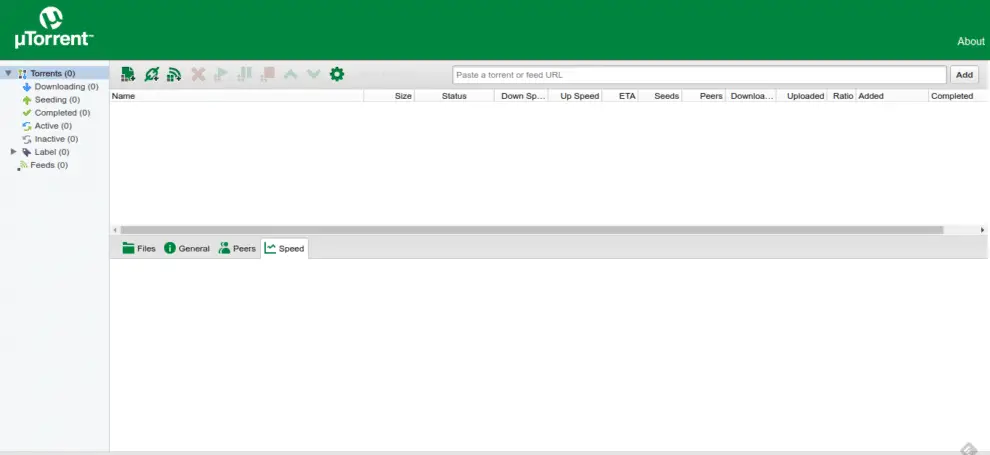Viewport: 990px width, 455px height.
Task: Click the Add Torrent file icon
Action: click(x=128, y=74)
